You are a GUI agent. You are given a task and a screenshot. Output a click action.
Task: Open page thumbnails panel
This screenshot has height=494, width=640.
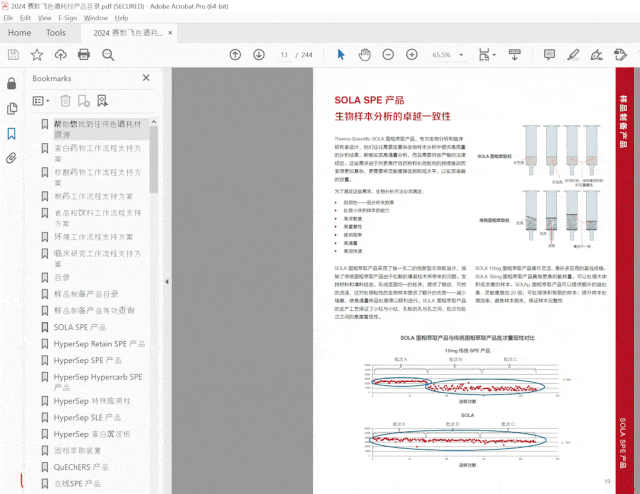(x=12, y=108)
